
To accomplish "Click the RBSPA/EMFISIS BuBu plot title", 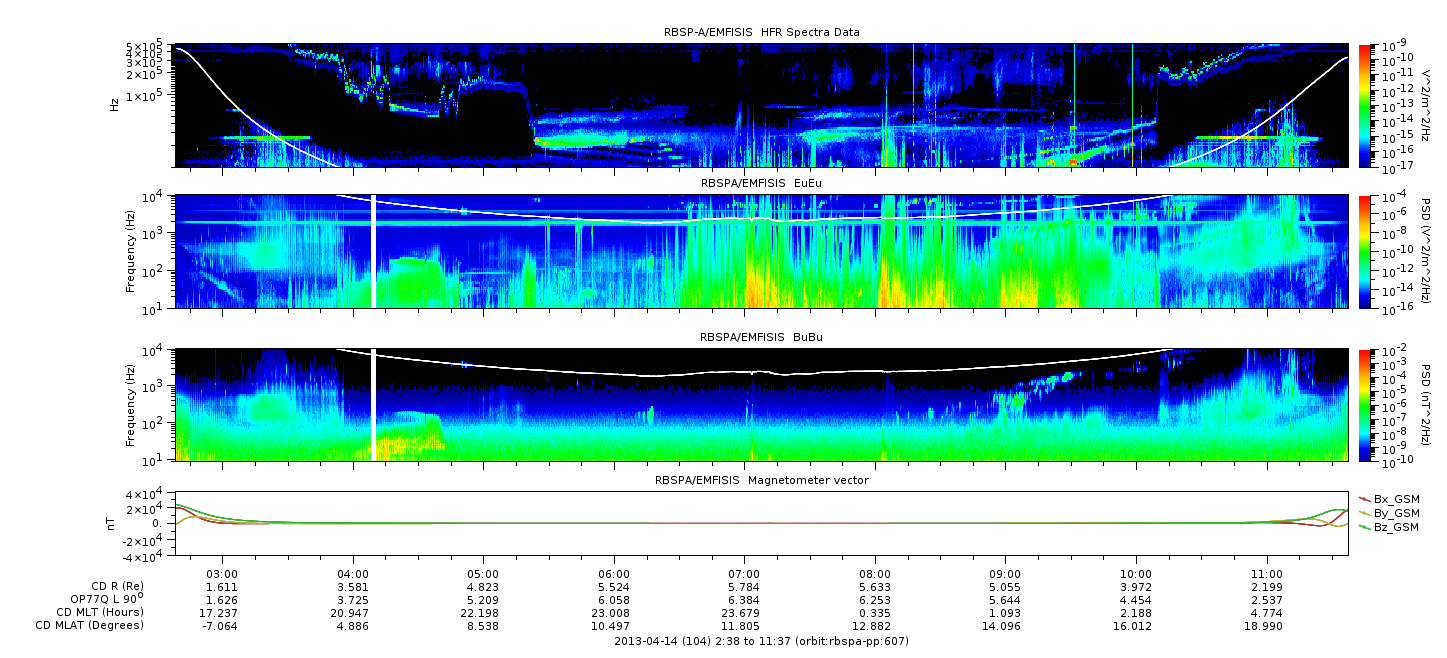I will [x=761, y=337].
